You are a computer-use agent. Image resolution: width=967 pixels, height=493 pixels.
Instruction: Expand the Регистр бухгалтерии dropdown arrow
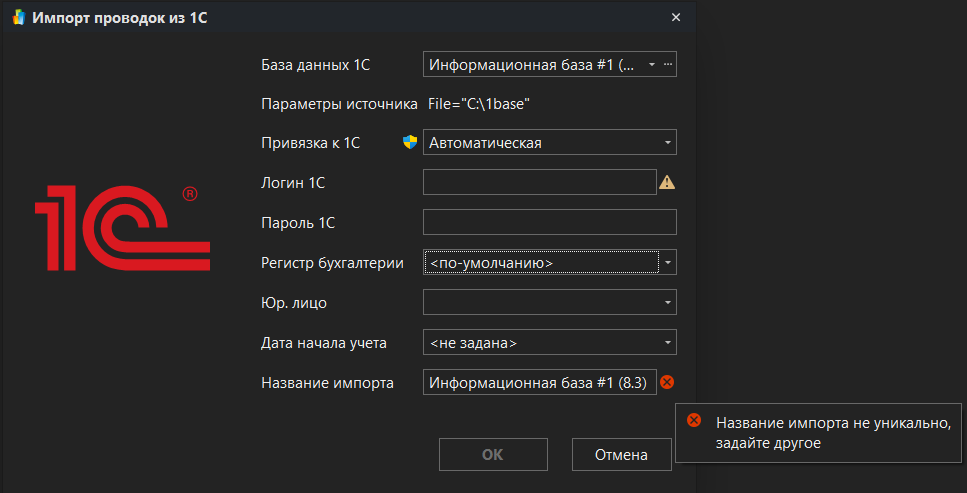point(668,263)
